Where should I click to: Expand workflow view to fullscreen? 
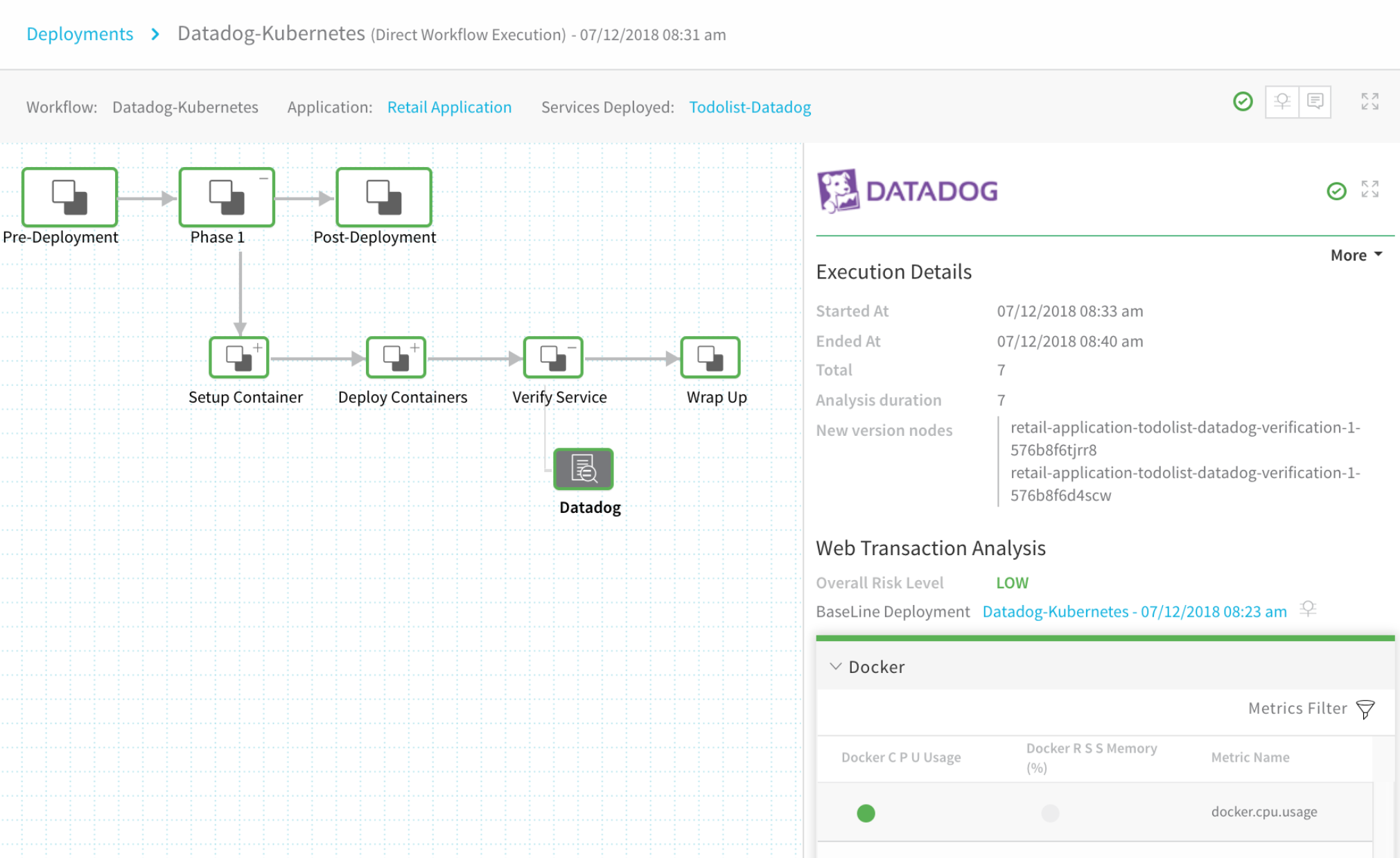tap(1370, 102)
